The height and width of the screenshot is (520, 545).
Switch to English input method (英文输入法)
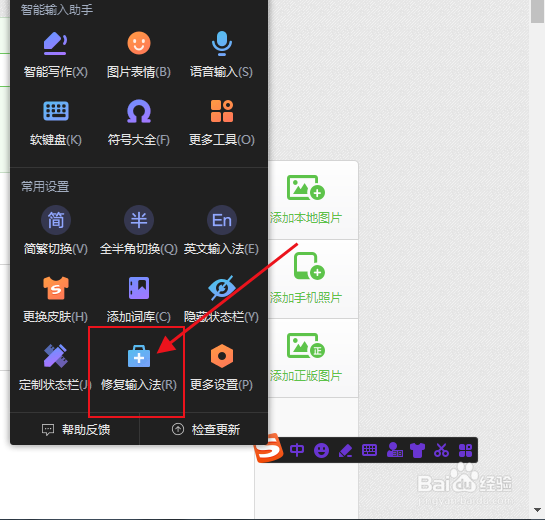[221, 231]
